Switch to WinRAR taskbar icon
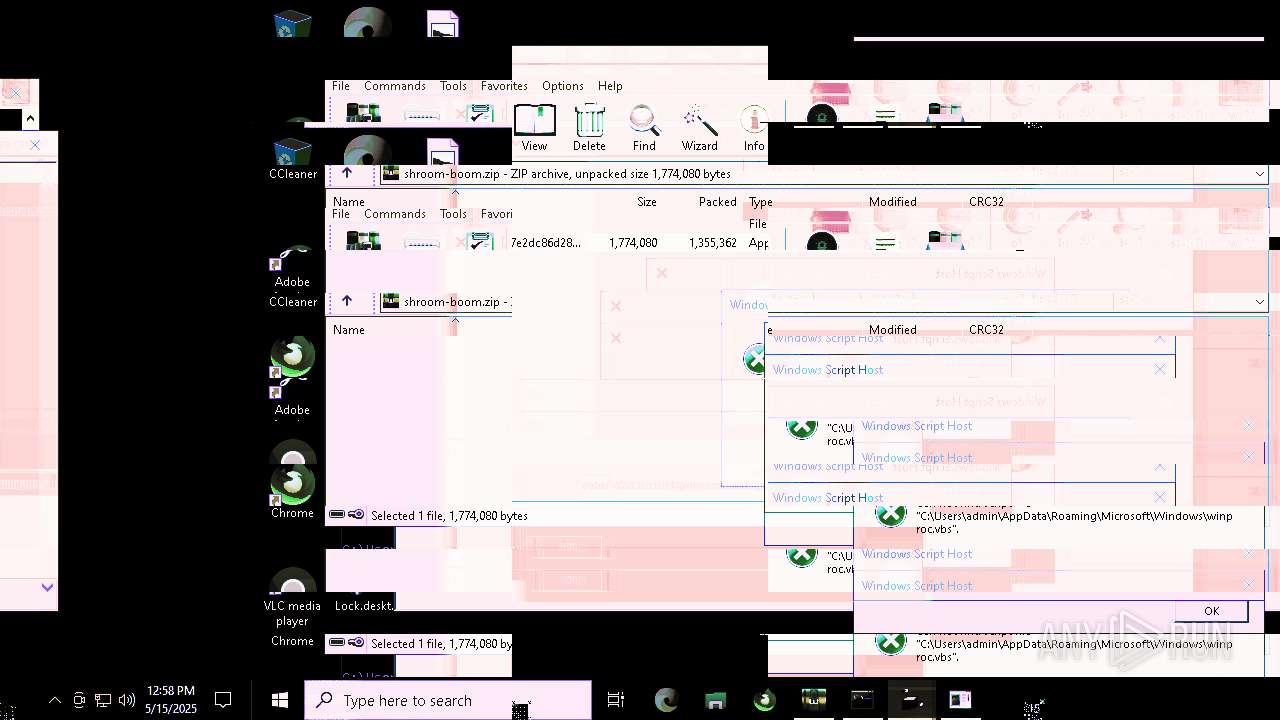This screenshot has height=720, width=1280. tap(813, 700)
